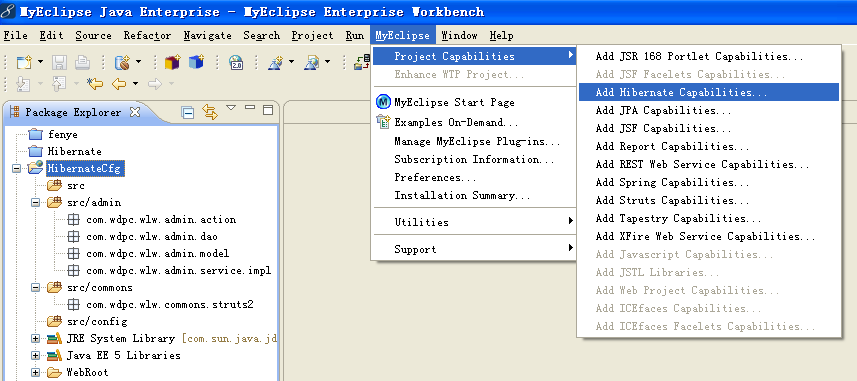Collapse the src/commons source folder
This screenshot has height=381, width=857.
point(36,287)
